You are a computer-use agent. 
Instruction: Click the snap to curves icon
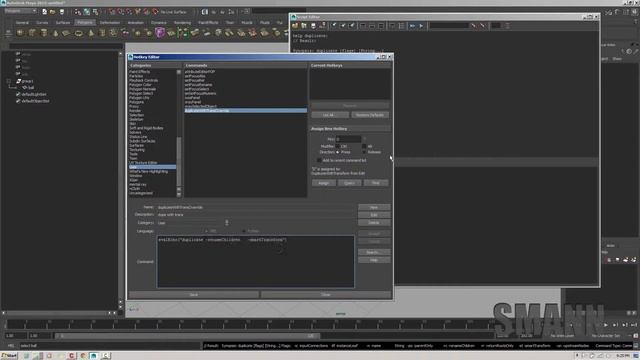point(121,12)
